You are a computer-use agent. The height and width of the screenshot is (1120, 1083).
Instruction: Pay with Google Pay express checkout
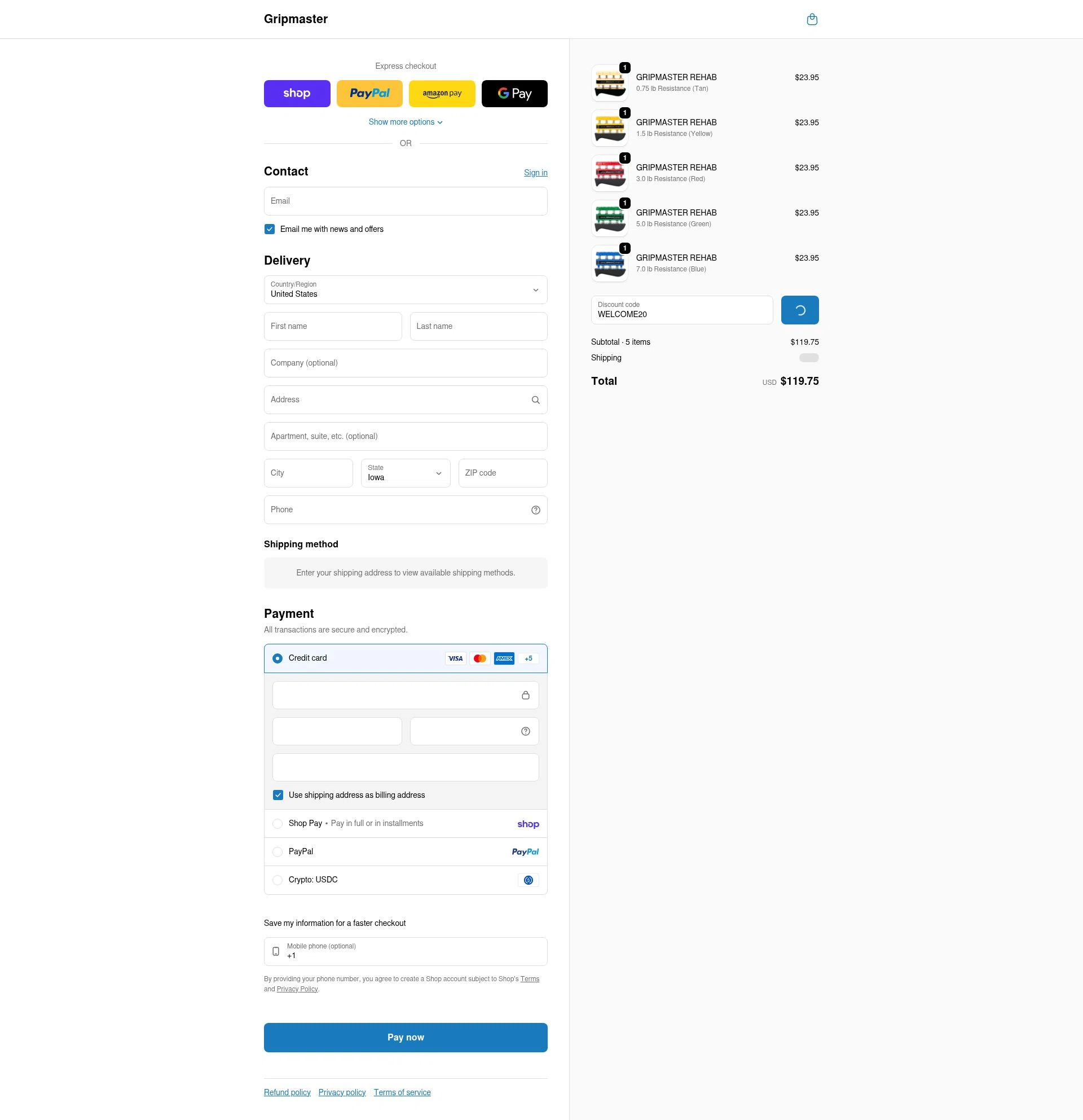(514, 93)
